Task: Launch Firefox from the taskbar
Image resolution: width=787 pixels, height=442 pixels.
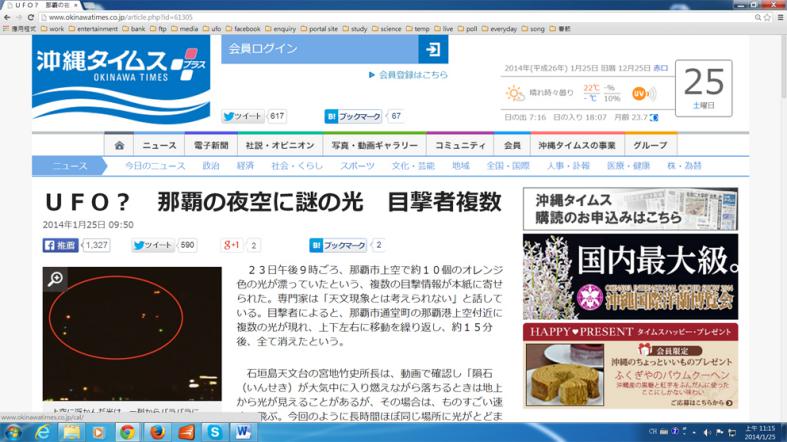Action: coord(157,432)
